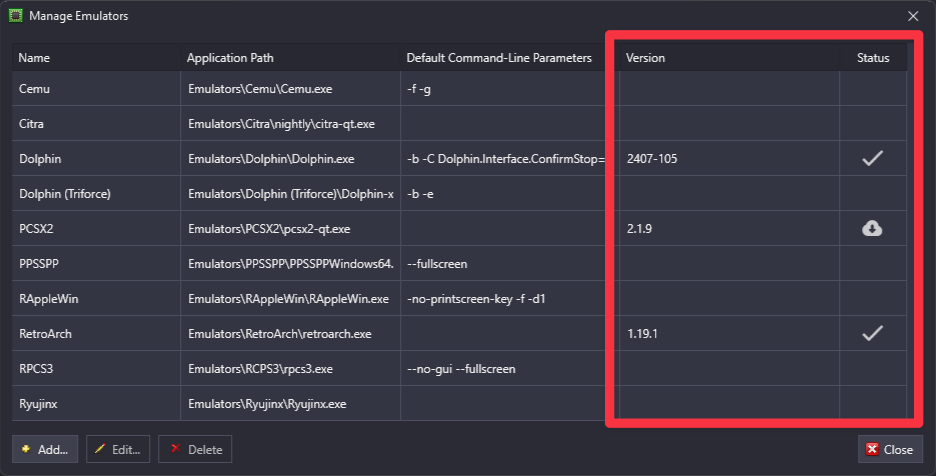
Task: Click the Add... button
Action: [45, 449]
